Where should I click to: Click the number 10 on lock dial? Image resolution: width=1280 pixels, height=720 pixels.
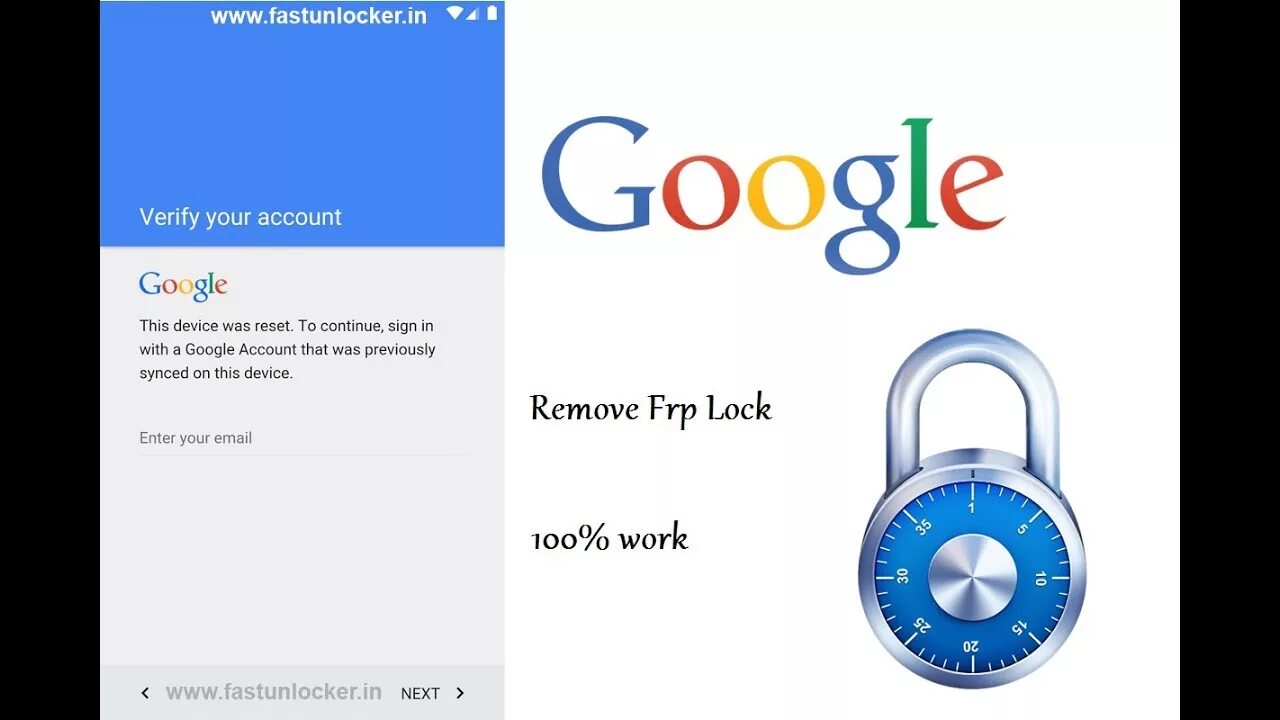pos(1040,578)
